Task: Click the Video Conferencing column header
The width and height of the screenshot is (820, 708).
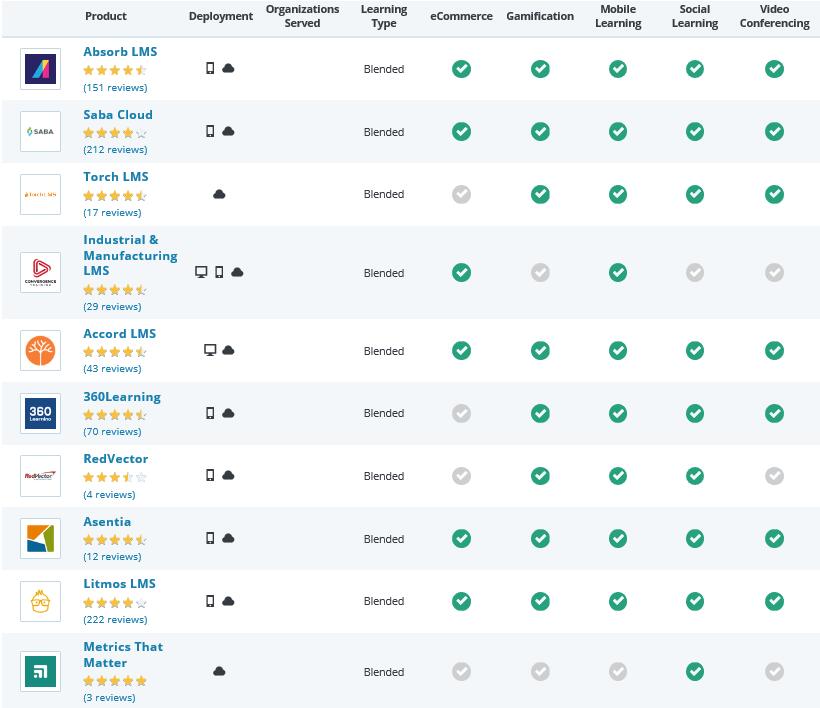Action: point(774,16)
